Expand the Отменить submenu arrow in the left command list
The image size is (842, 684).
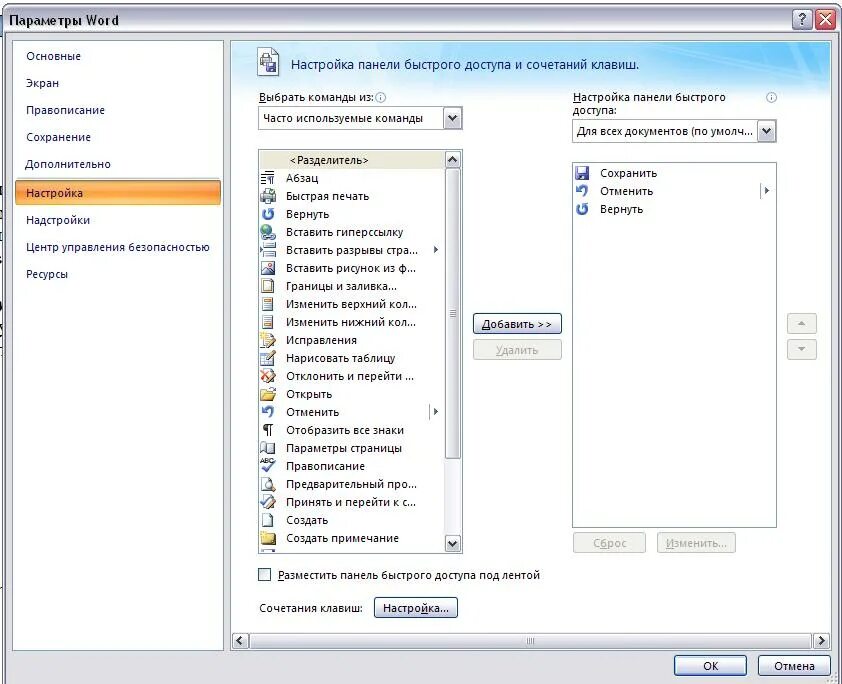(x=435, y=412)
